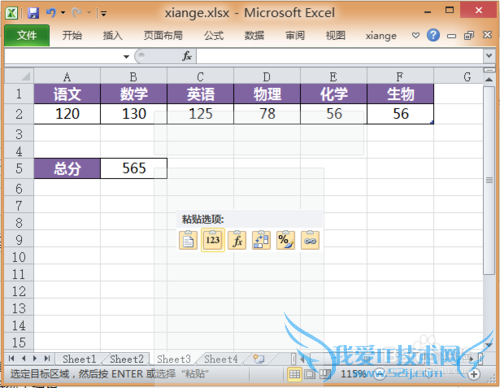
Task: Select row 10 header
Action: [x=19, y=257]
